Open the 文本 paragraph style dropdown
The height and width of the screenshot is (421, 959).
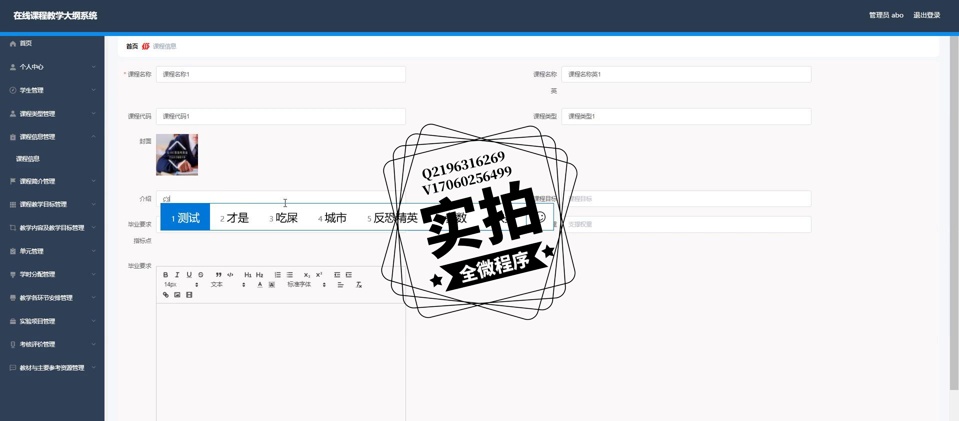[x=227, y=285]
